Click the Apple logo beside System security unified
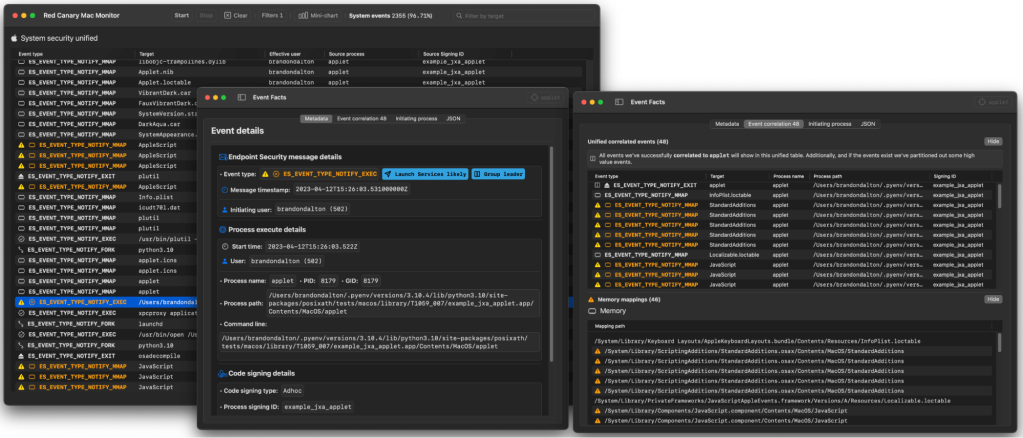 pyautogui.click(x=14, y=37)
